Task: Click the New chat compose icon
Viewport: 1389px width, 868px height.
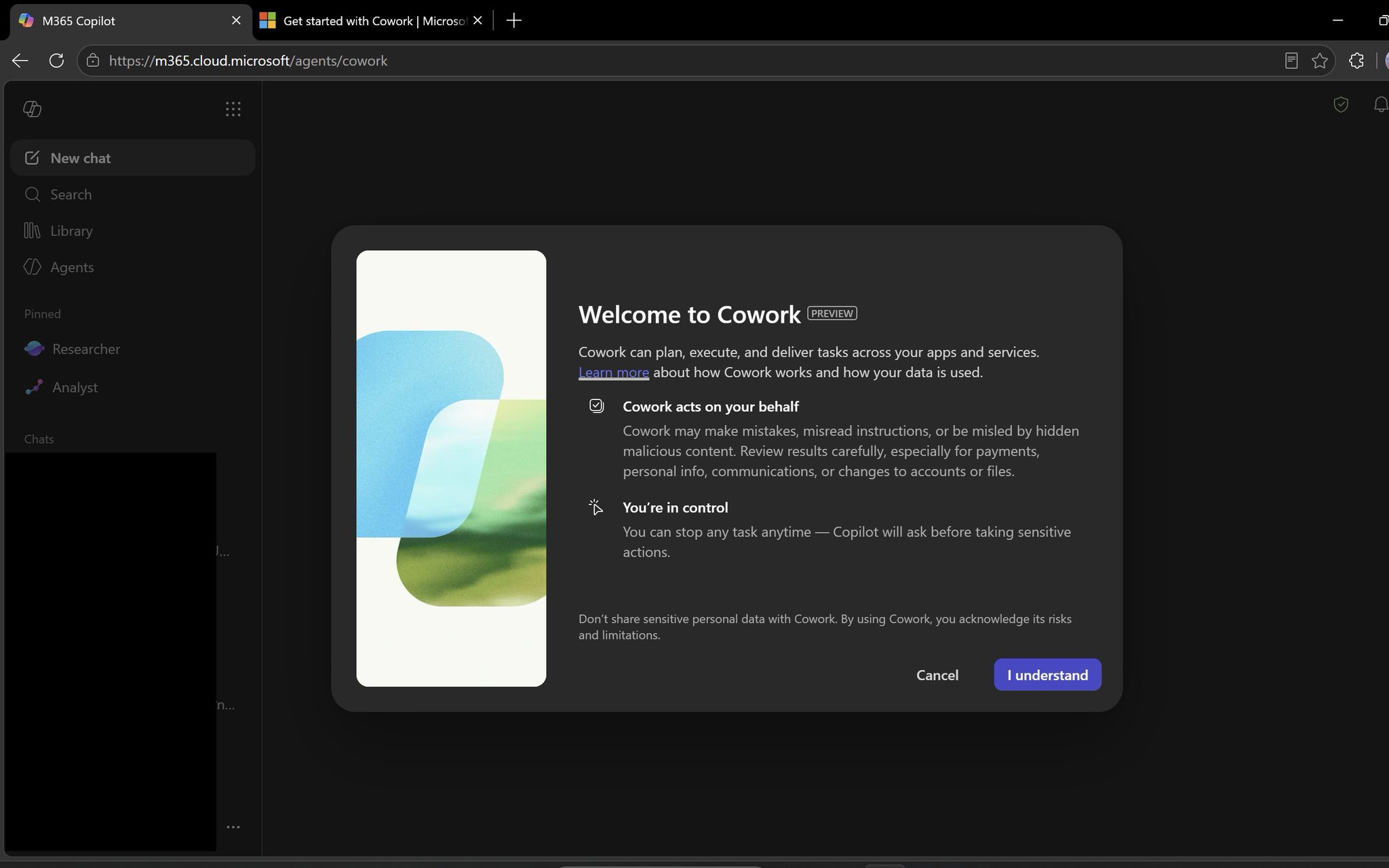Action: tap(32, 158)
